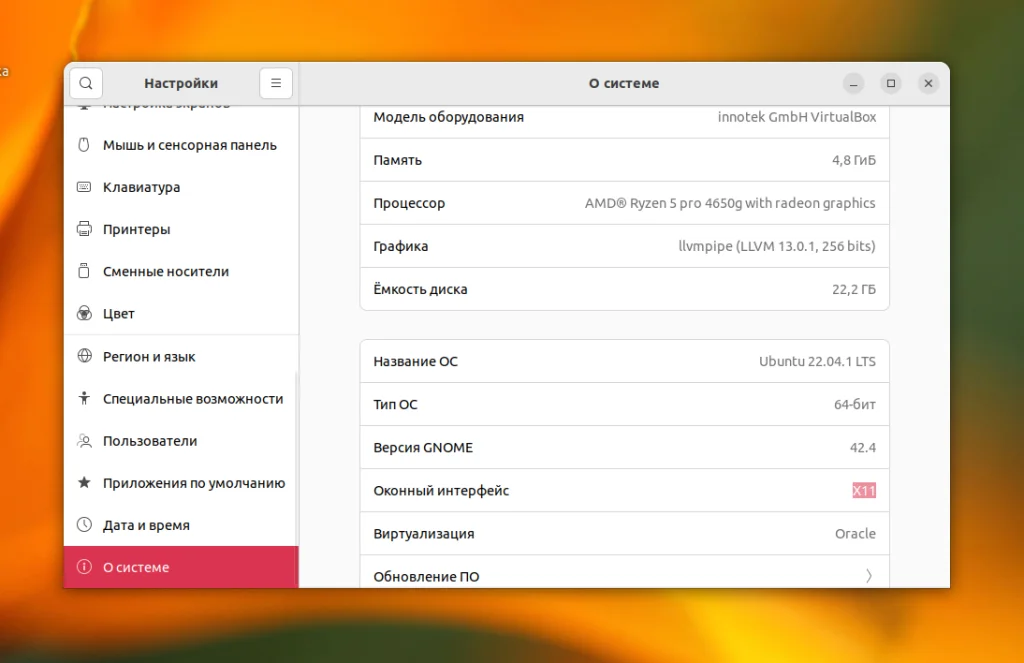
Task: Click the info icon next to О системе
Action: (83, 567)
